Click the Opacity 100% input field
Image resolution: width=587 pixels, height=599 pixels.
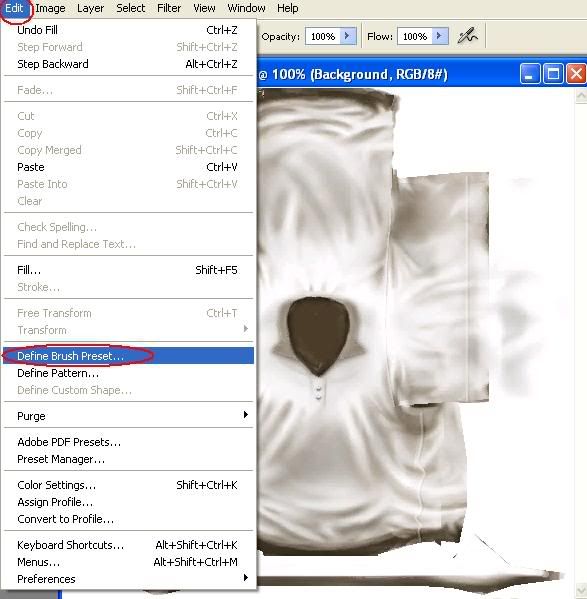[x=323, y=36]
